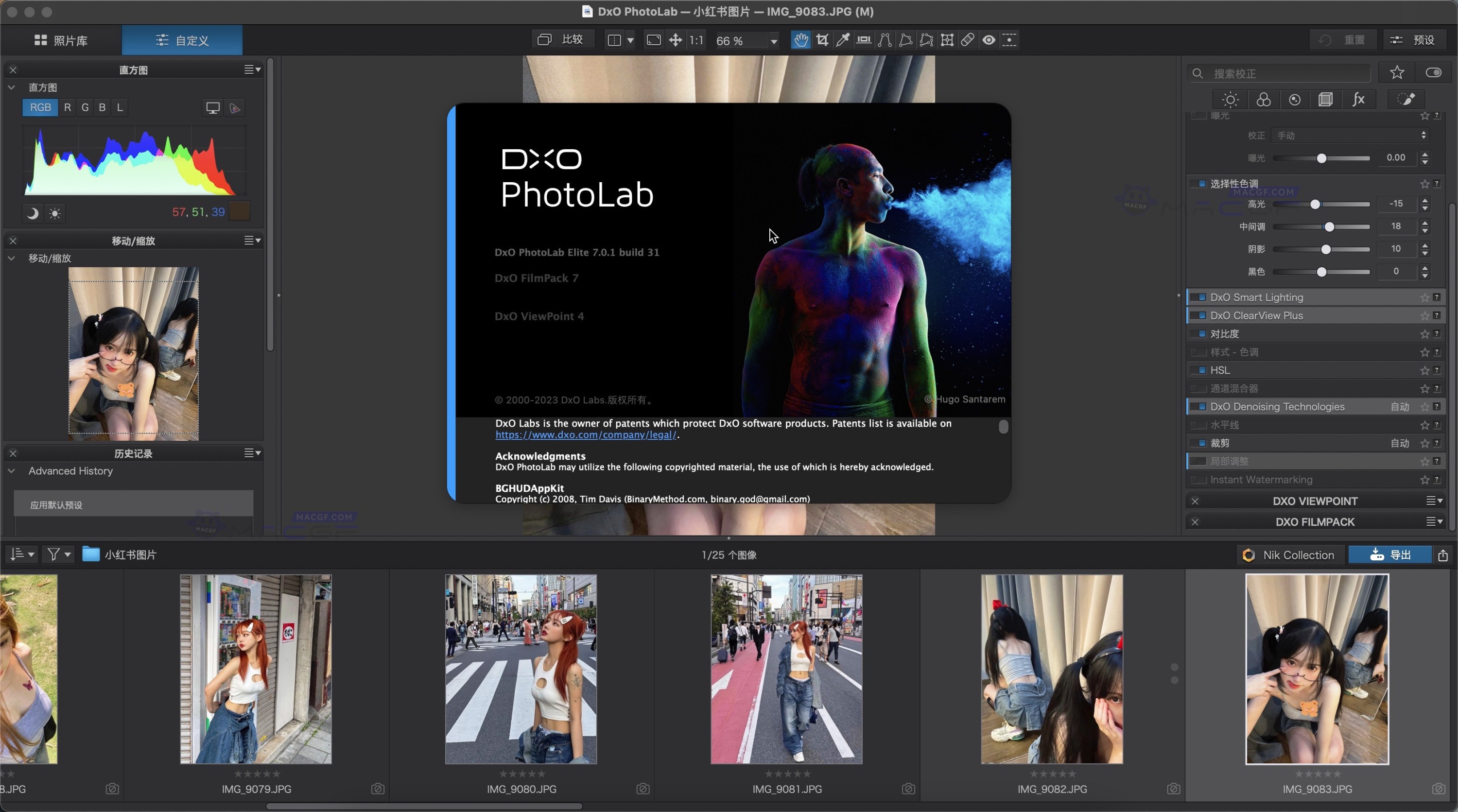
Task: Click the Red-eye tool icon
Action: click(x=988, y=40)
